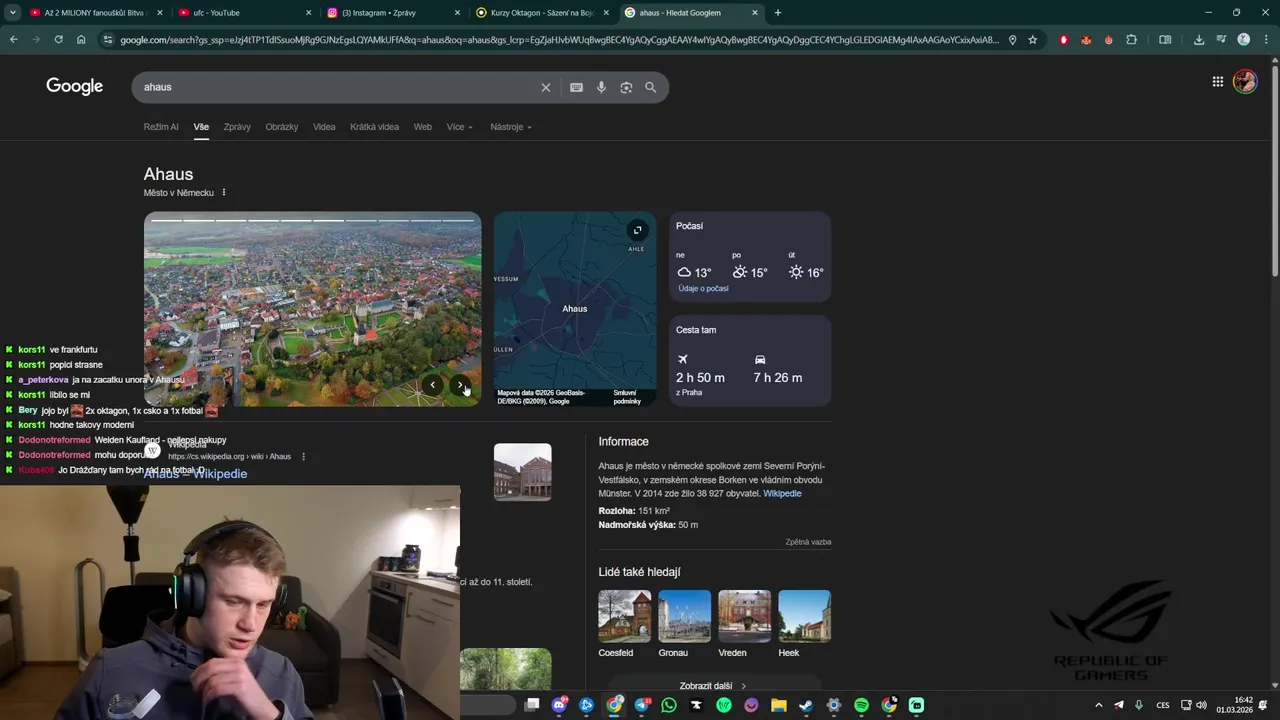Go to the Google logo homepage
This screenshot has height=720, width=1280.
[x=75, y=86]
